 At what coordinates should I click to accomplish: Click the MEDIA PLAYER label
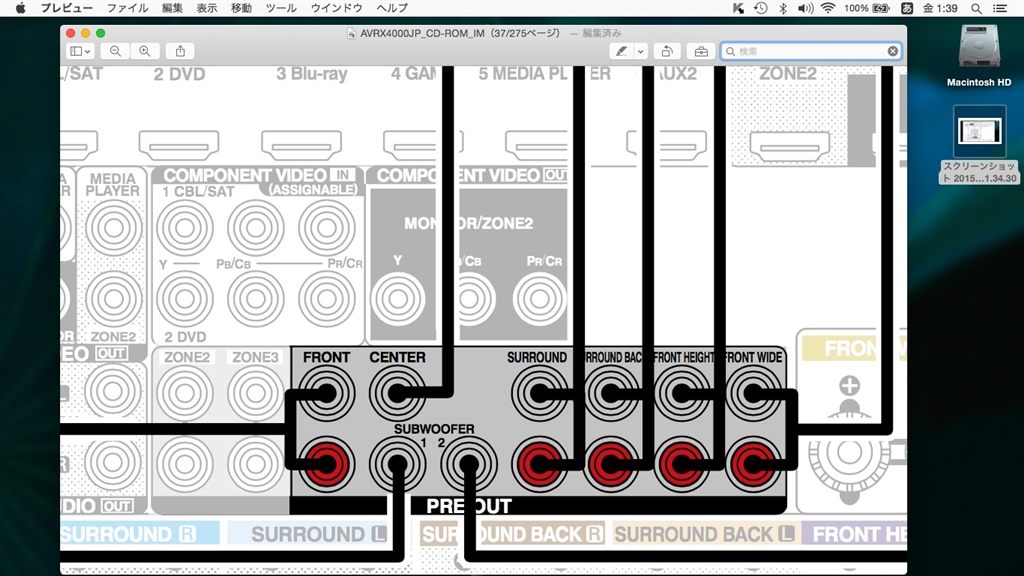coord(113,185)
